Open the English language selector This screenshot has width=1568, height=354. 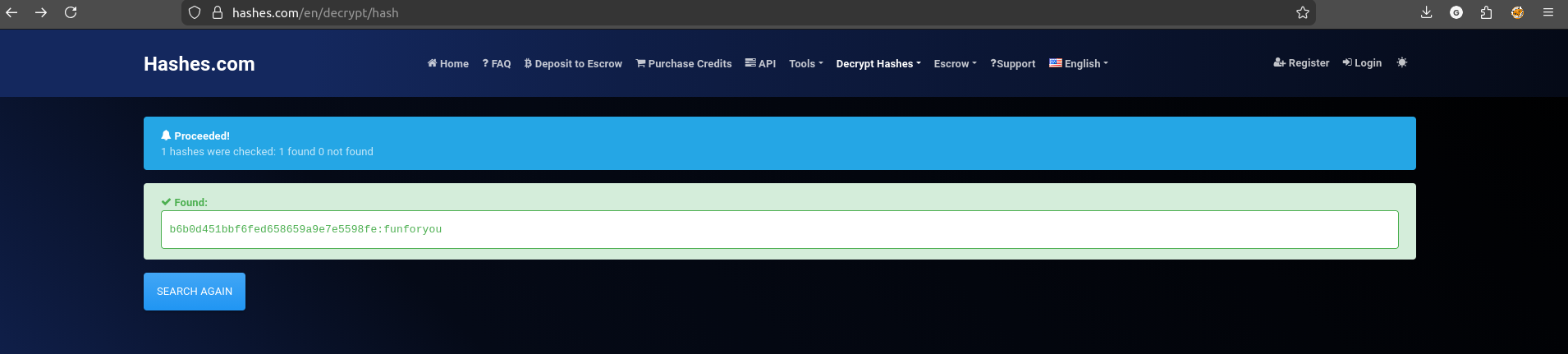(1078, 63)
